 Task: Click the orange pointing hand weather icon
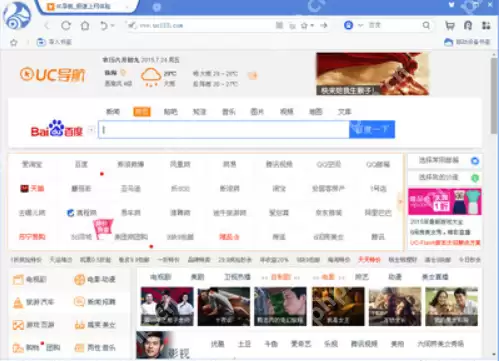coord(253,76)
